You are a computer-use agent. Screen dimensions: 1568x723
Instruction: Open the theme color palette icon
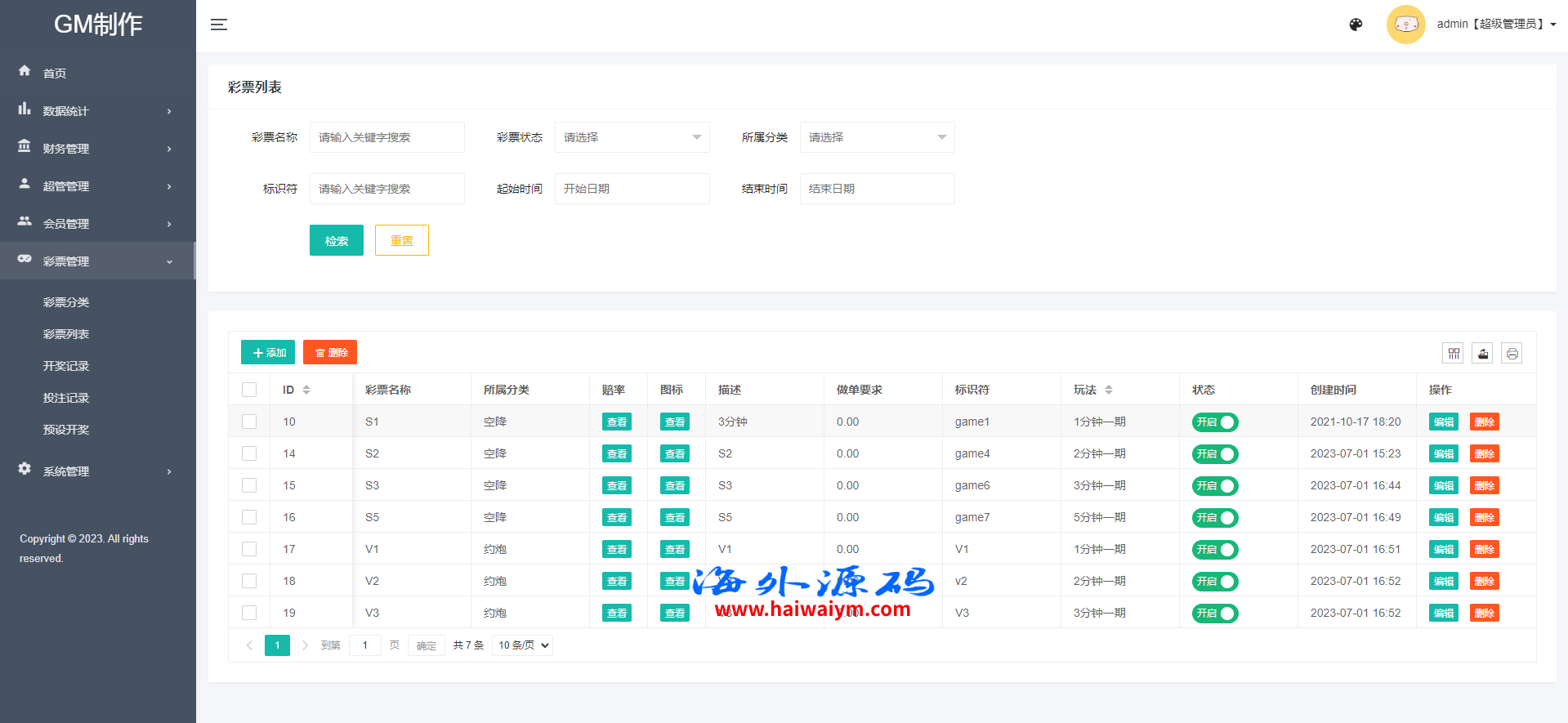[x=1356, y=25]
